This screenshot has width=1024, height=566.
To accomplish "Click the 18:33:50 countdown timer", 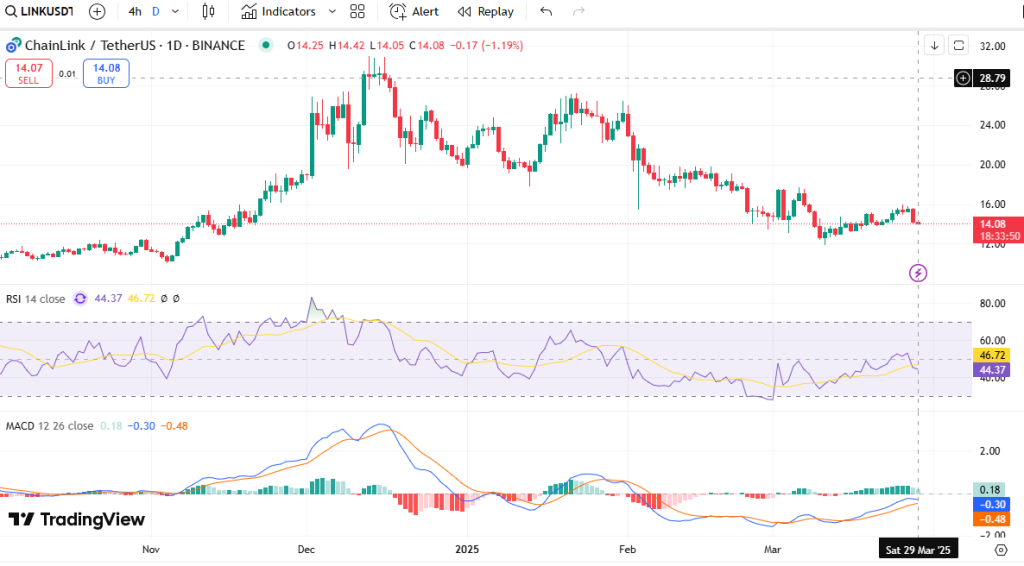I will [x=999, y=236].
